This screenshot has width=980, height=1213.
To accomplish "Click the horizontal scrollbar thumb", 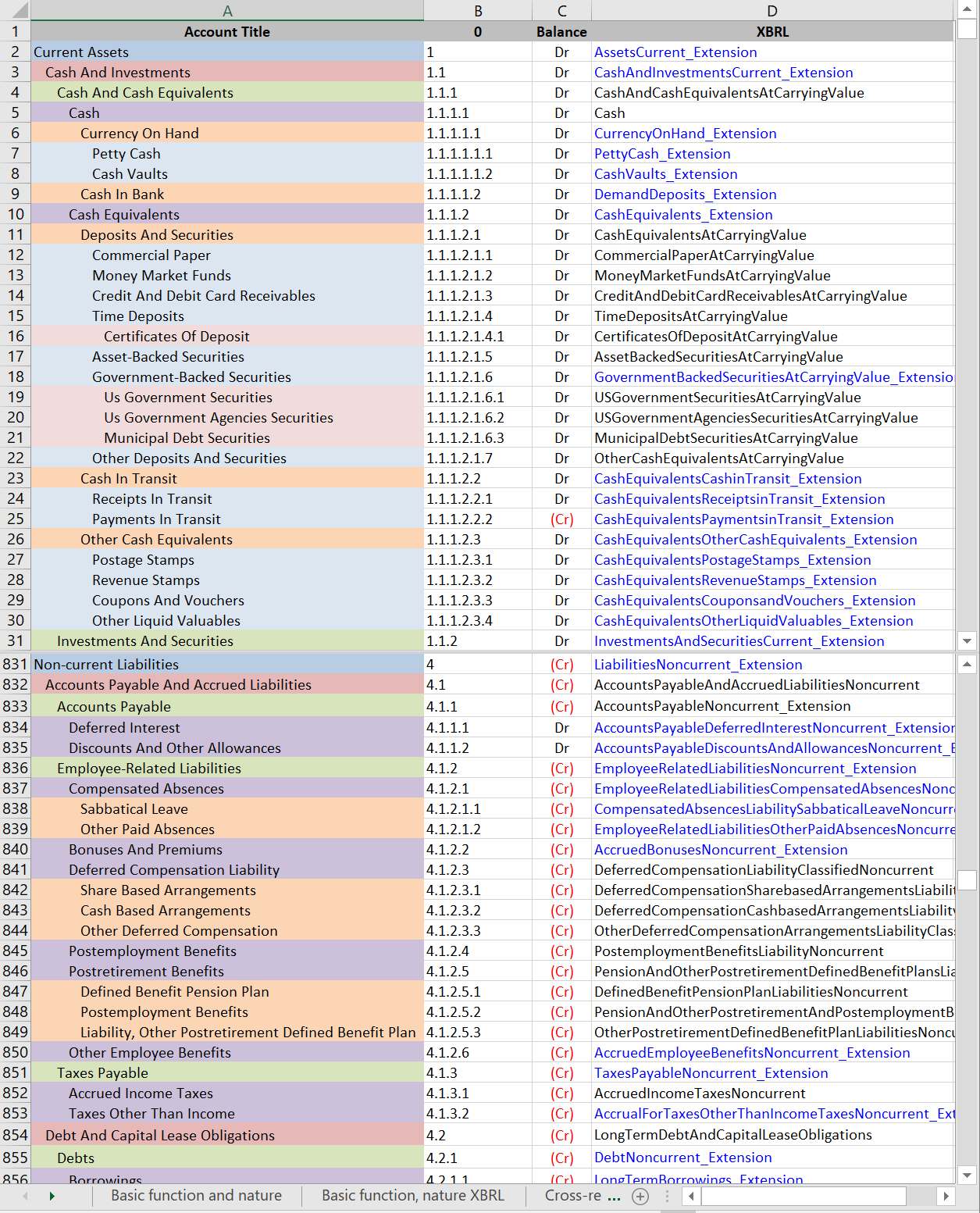I will click(804, 1196).
